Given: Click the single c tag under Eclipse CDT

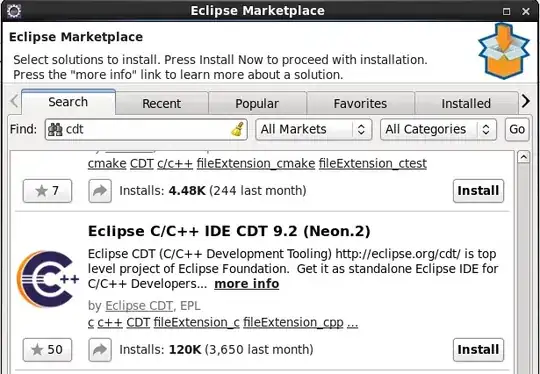Looking at the screenshot, I should pos(91,323).
